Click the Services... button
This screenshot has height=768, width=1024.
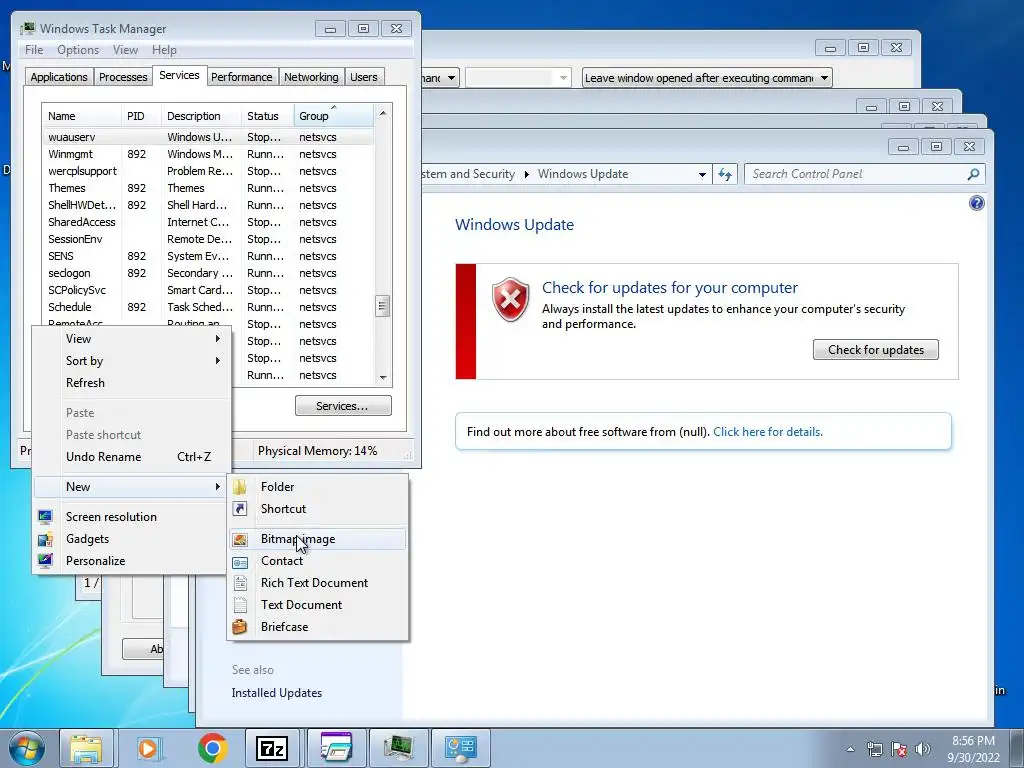click(x=343, y=406)
